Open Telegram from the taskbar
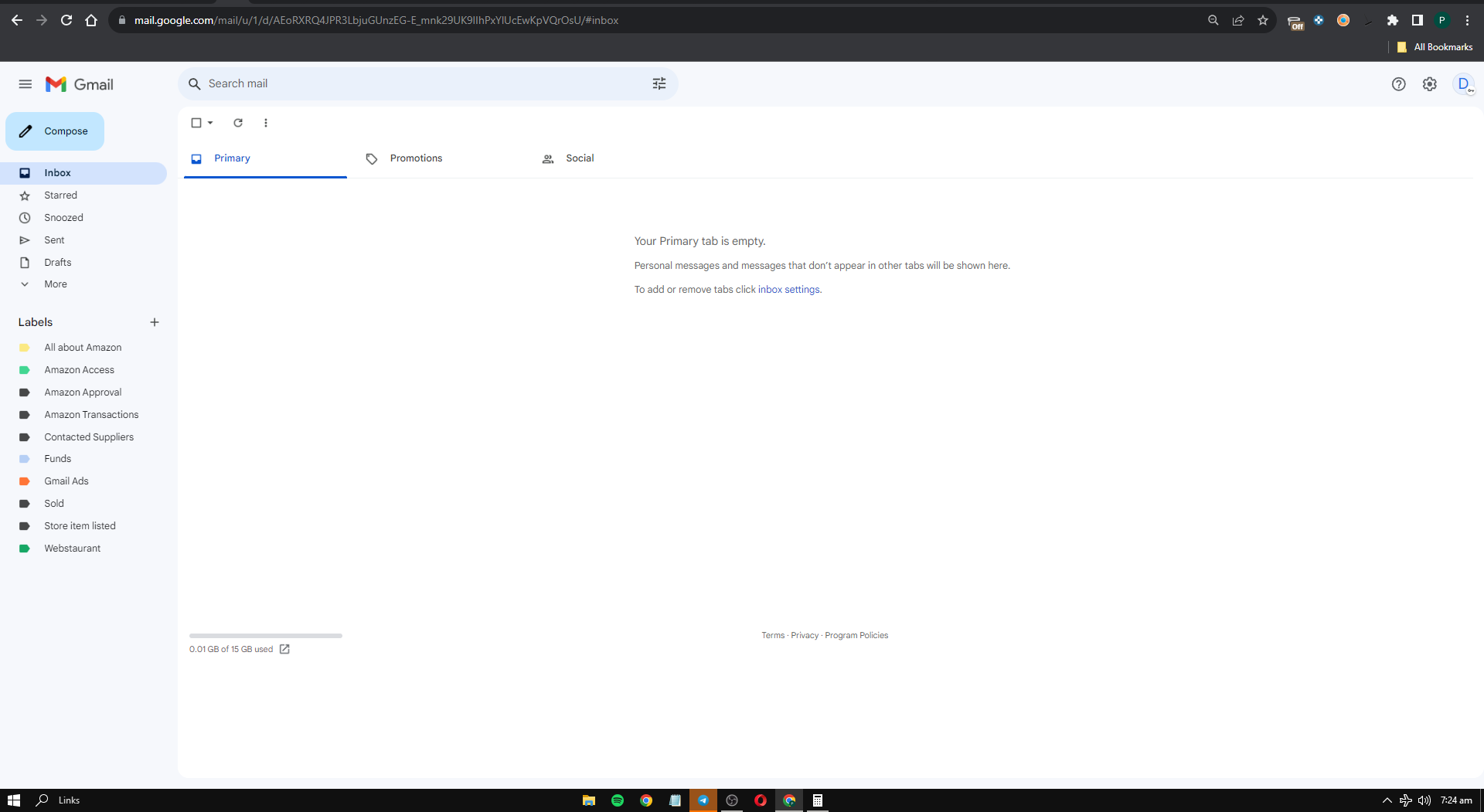Image resolution: width=1484 pixels, height=812 pixels. pyautogui.click(x=703, y=800)
